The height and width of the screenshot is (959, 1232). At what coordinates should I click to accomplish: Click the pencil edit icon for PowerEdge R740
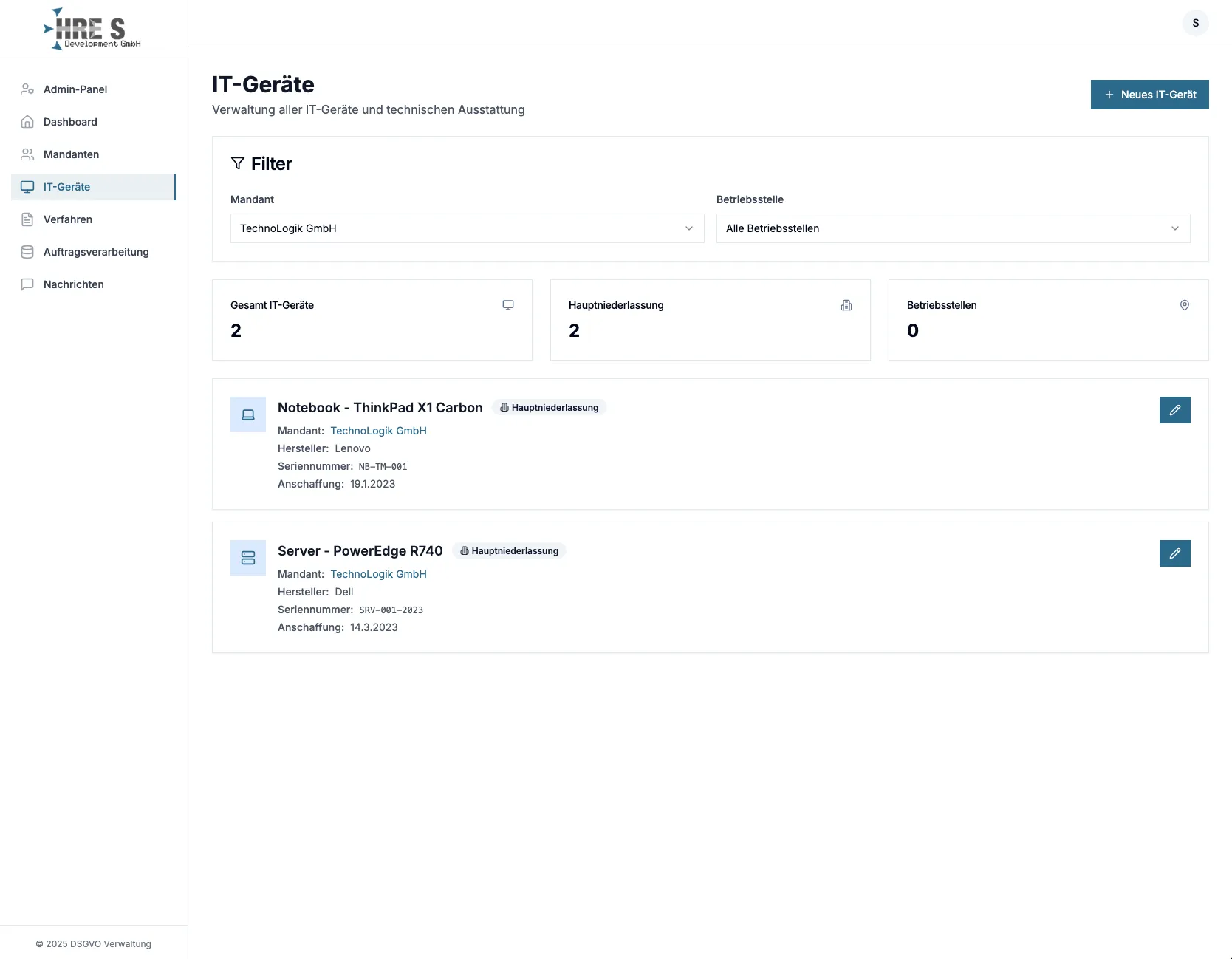pyautogui.click(x=1174, y=553)
